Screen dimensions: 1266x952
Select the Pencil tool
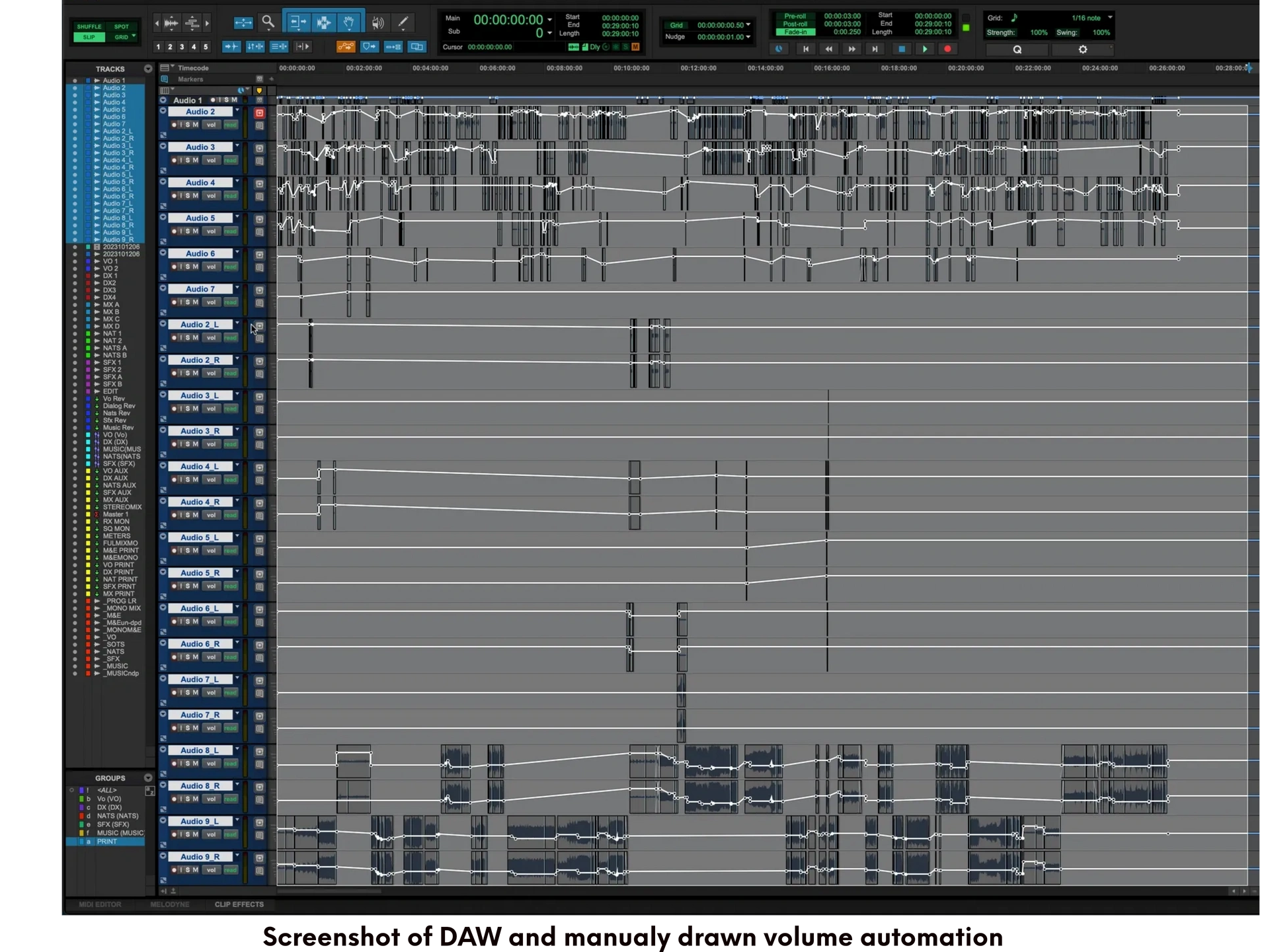pos(403,22)
